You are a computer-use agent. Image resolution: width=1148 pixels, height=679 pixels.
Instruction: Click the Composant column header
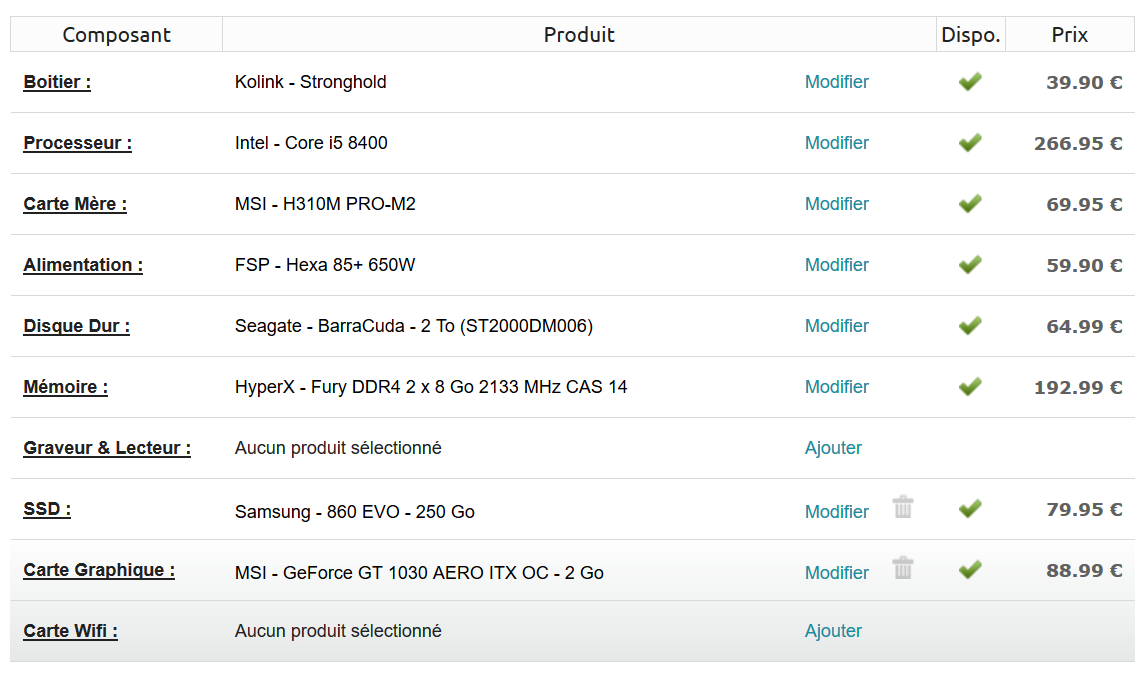coord(117,35)
